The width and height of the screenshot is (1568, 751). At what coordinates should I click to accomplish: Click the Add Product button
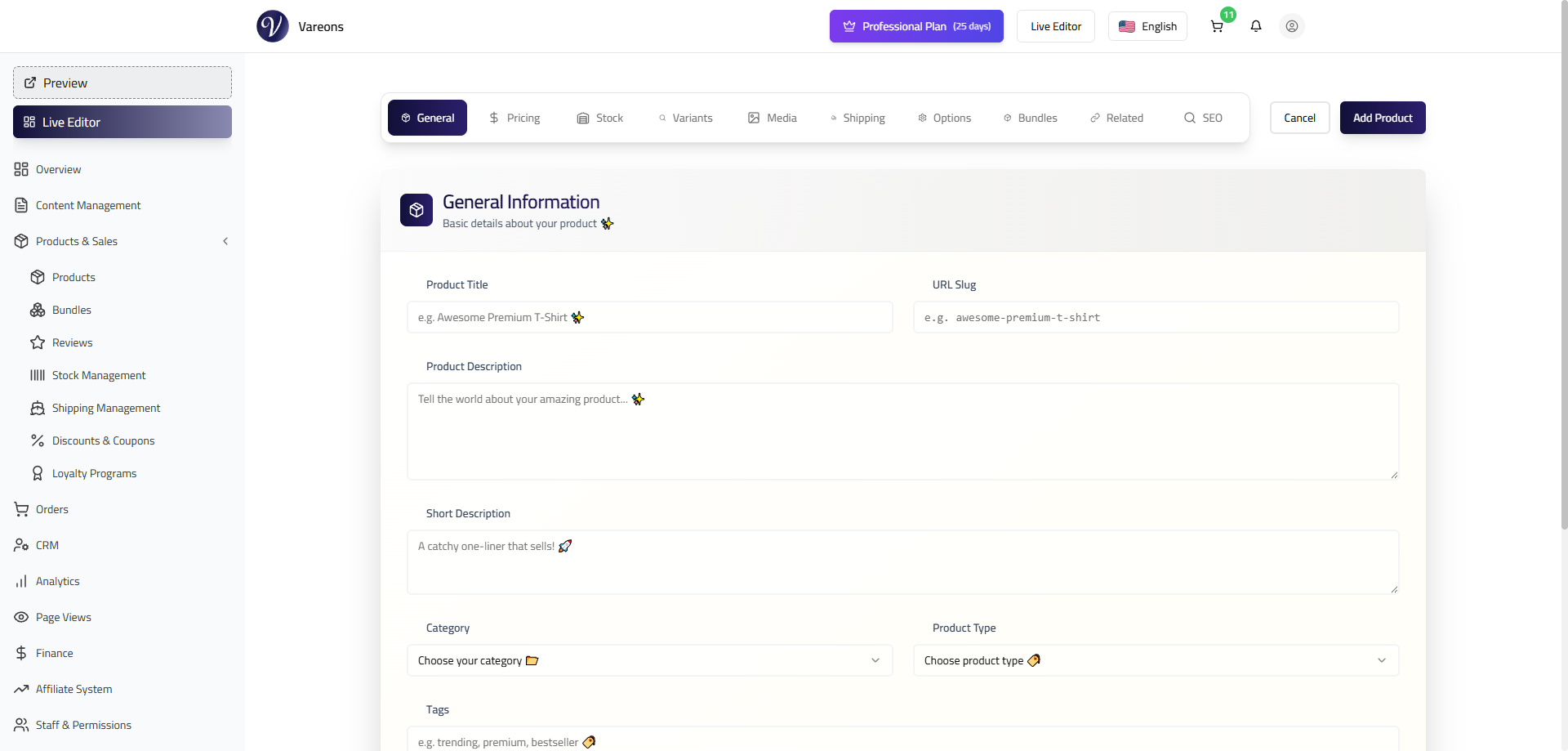point(1382,118)
